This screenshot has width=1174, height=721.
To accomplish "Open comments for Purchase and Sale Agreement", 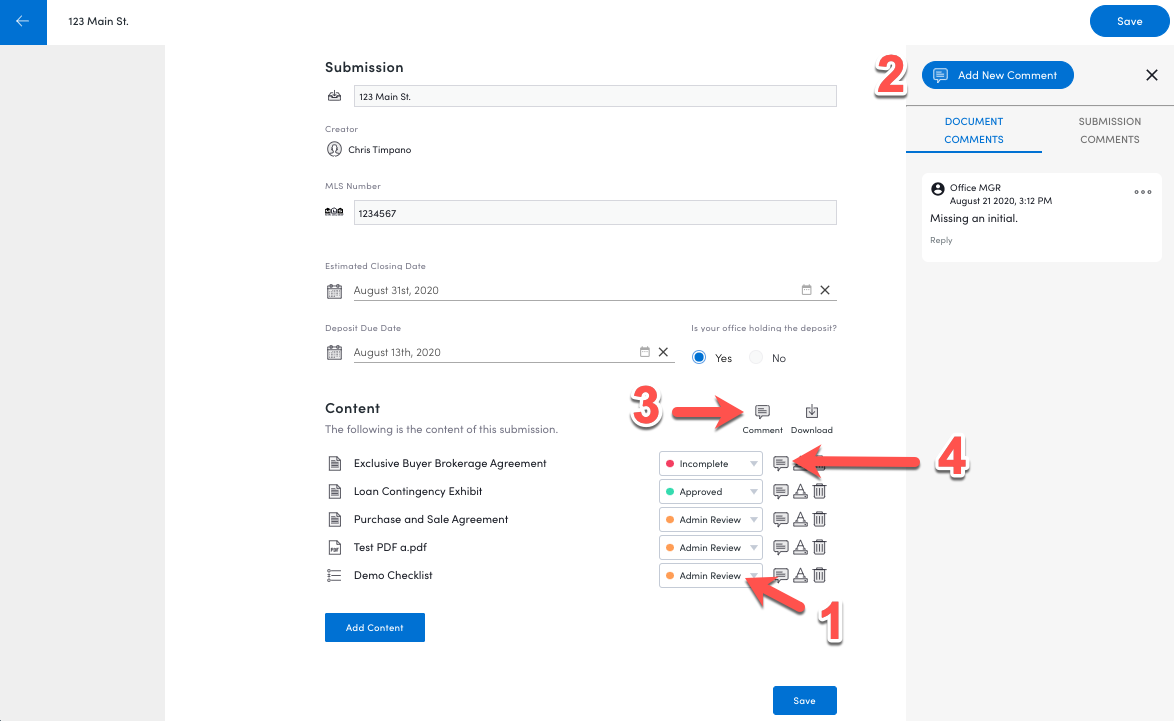I will [x=780, y=519].
